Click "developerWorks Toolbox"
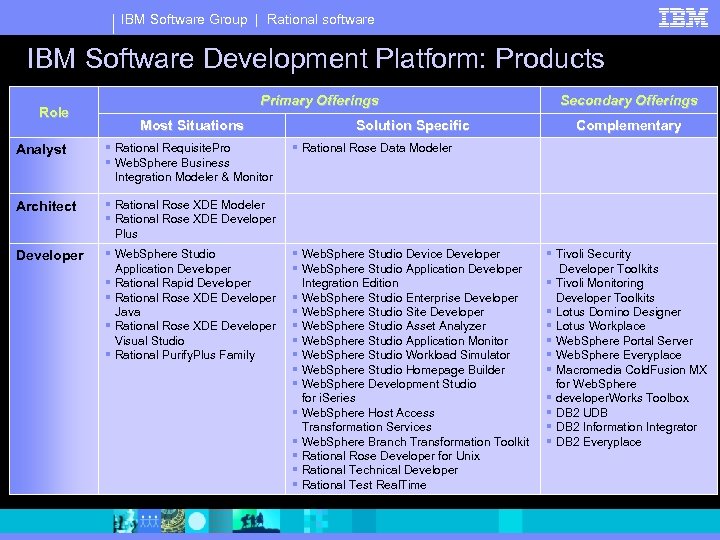 [622, 398]
